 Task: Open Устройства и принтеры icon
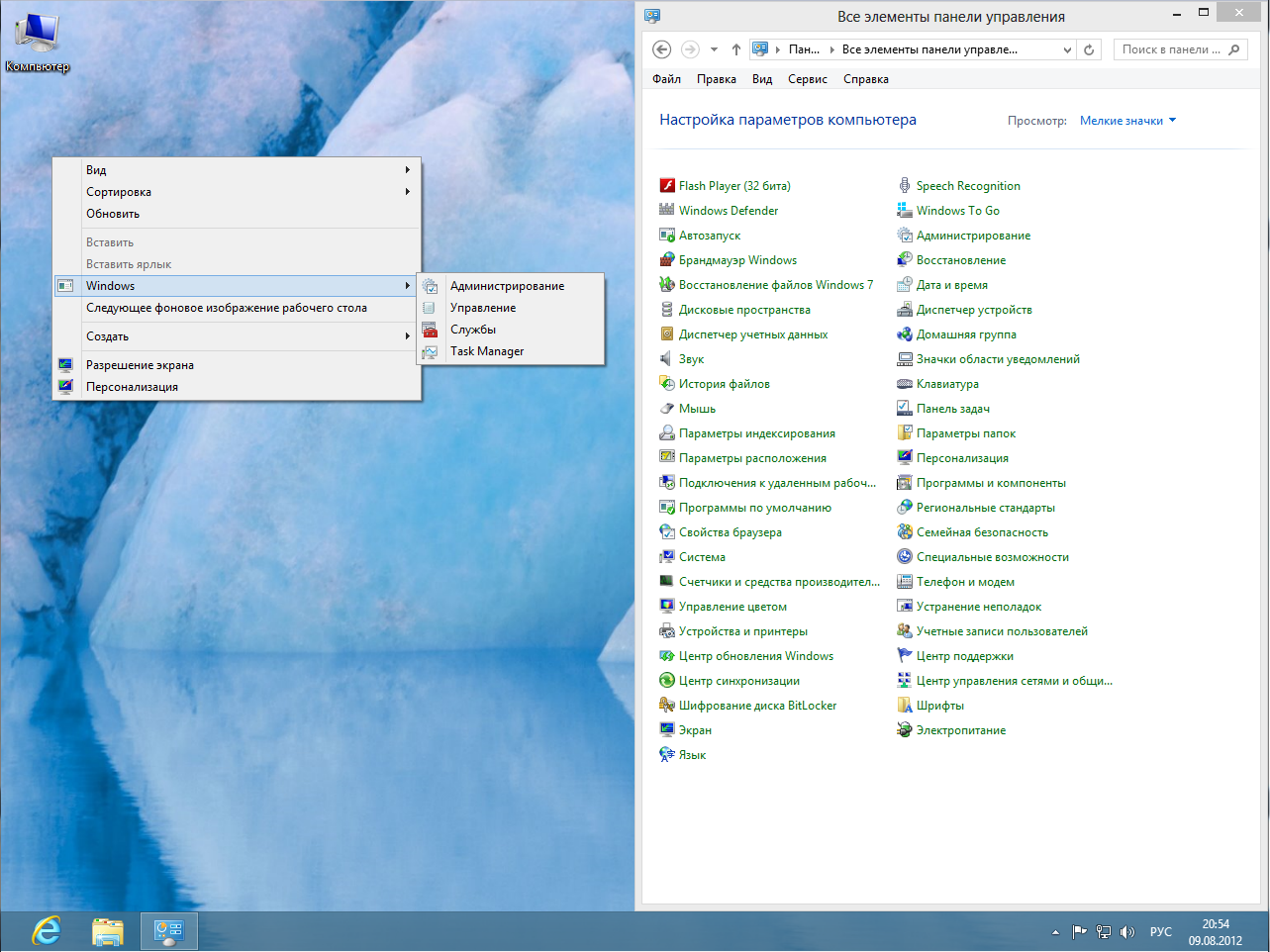pos(667,631)
